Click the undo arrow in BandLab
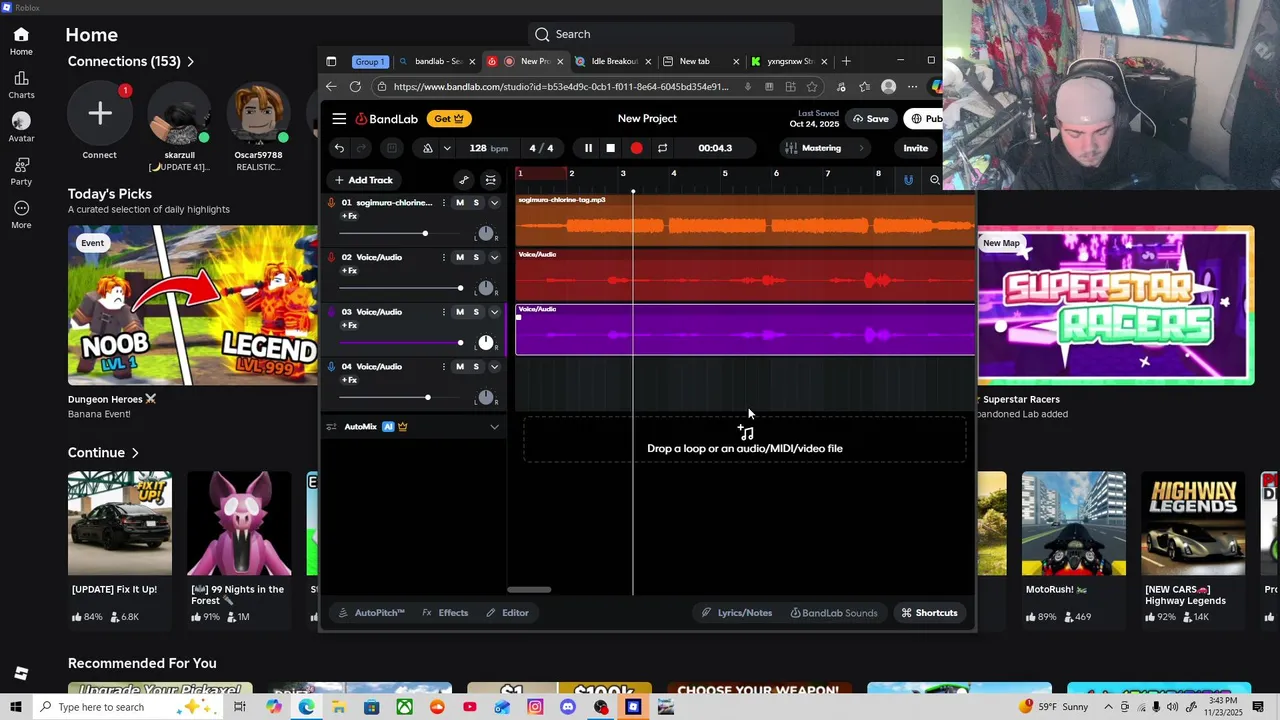Viewport: 1280px width, 720px height. (x=339, y=148)
